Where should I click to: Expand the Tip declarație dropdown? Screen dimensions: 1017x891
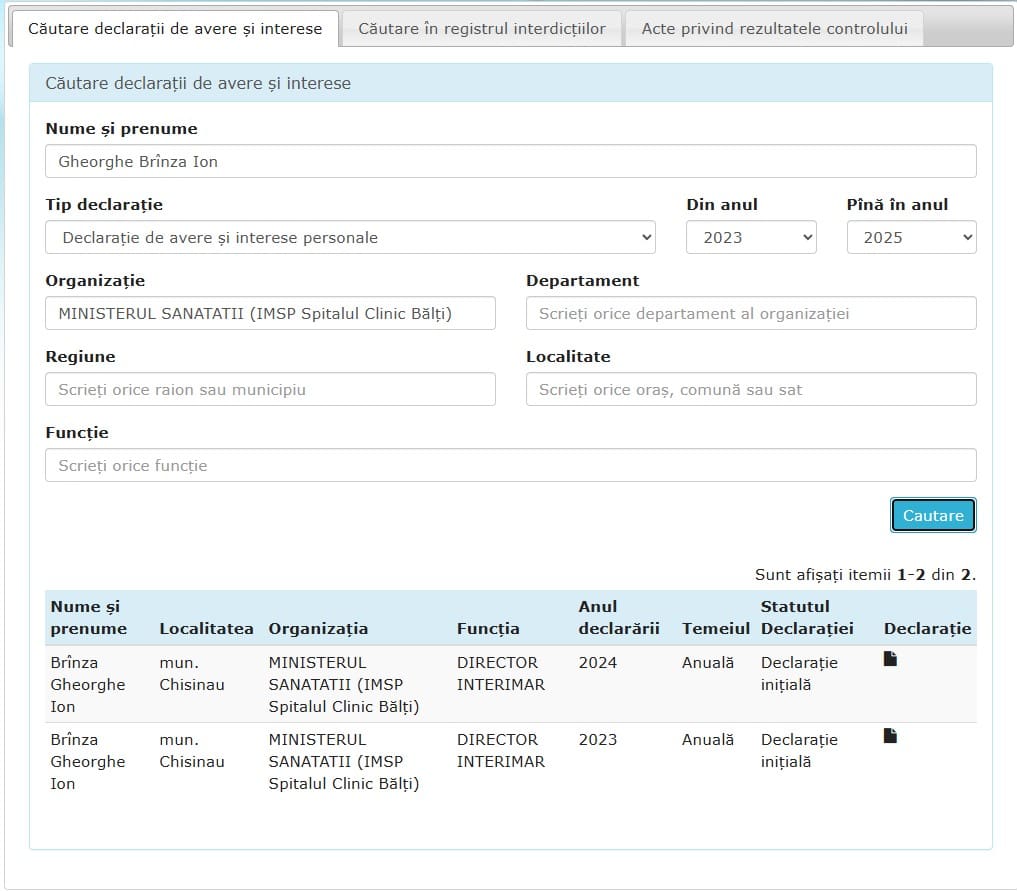coord(350,237)
